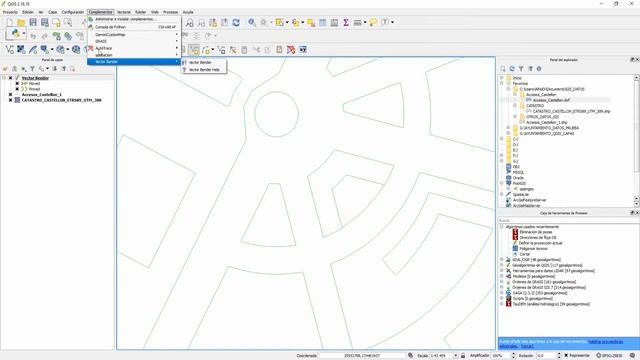Select the add raster layer icon
The image size is (640, 360).
tap(21, 50)
